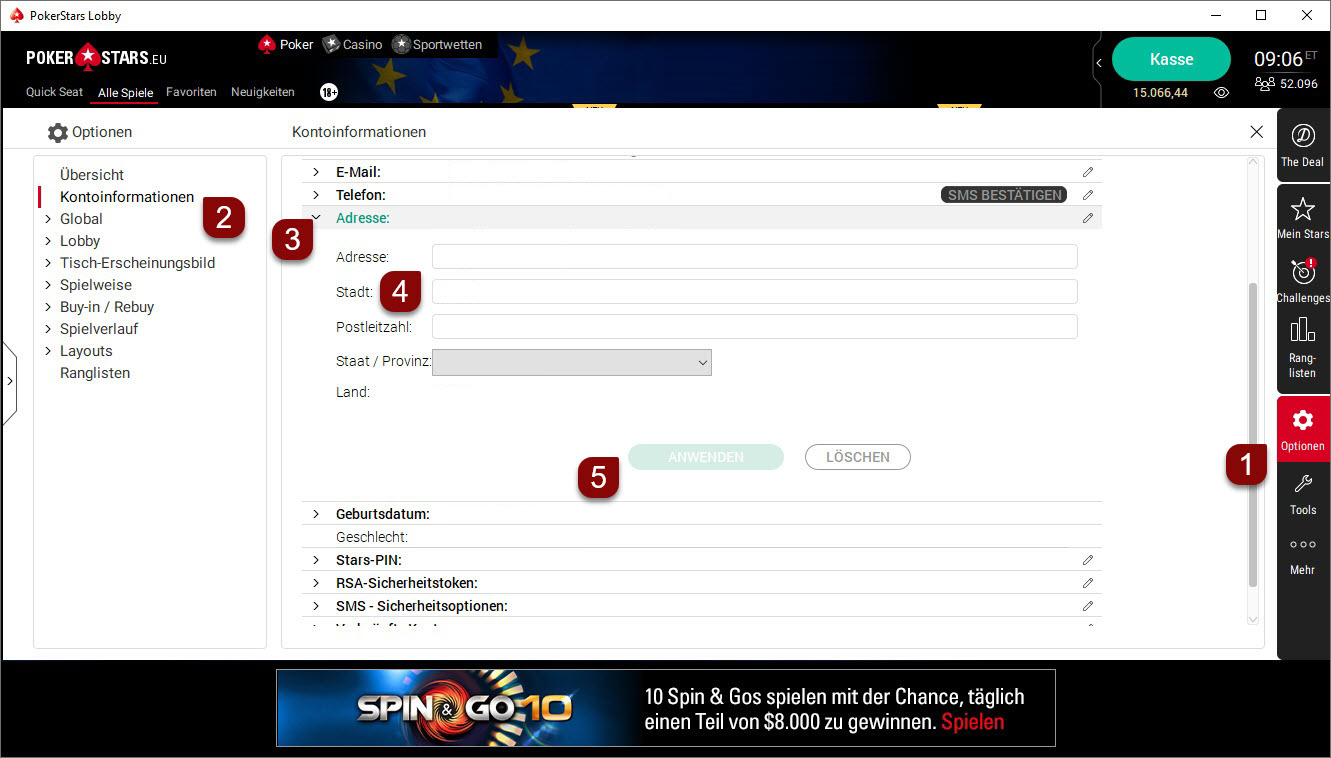Click into the Adresse input field
This screenshot has height=758, width=1331.
[x=755, y=256]
